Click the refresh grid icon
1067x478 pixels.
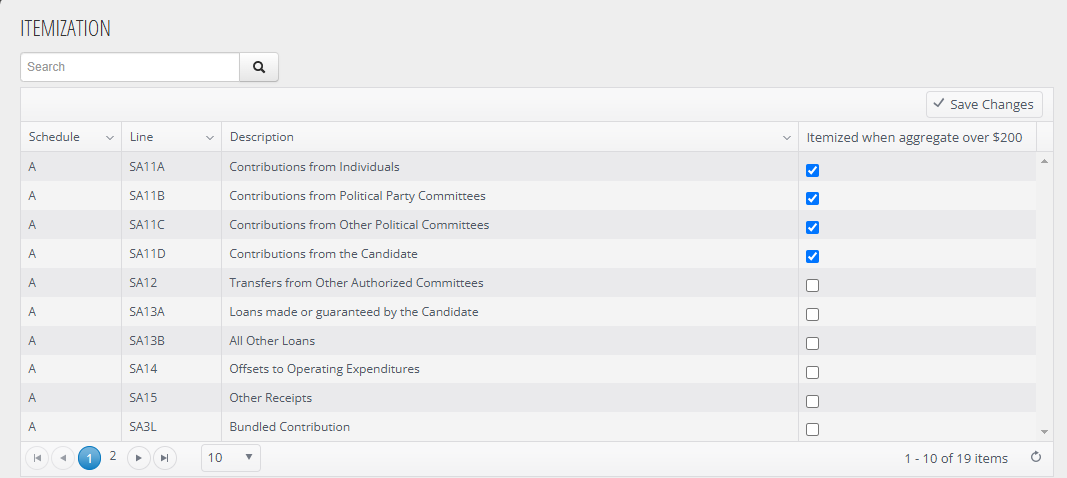tap(1036, 457)
